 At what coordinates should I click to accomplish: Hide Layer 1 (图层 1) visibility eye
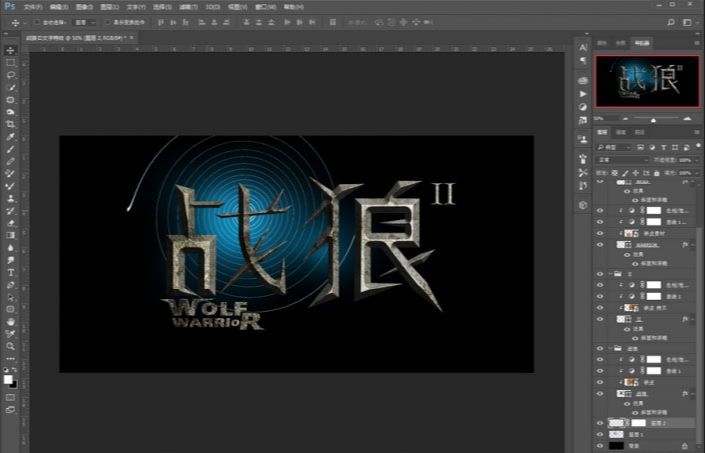(600, 435)
